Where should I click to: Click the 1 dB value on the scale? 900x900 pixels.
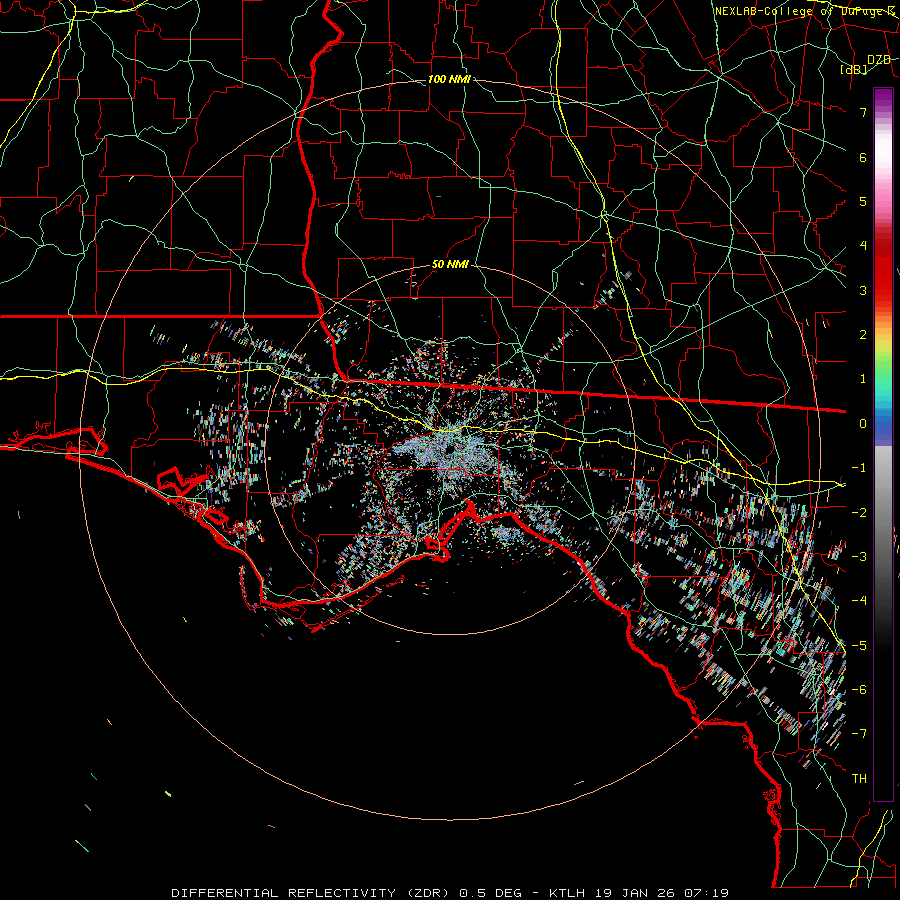coord(863,379)
